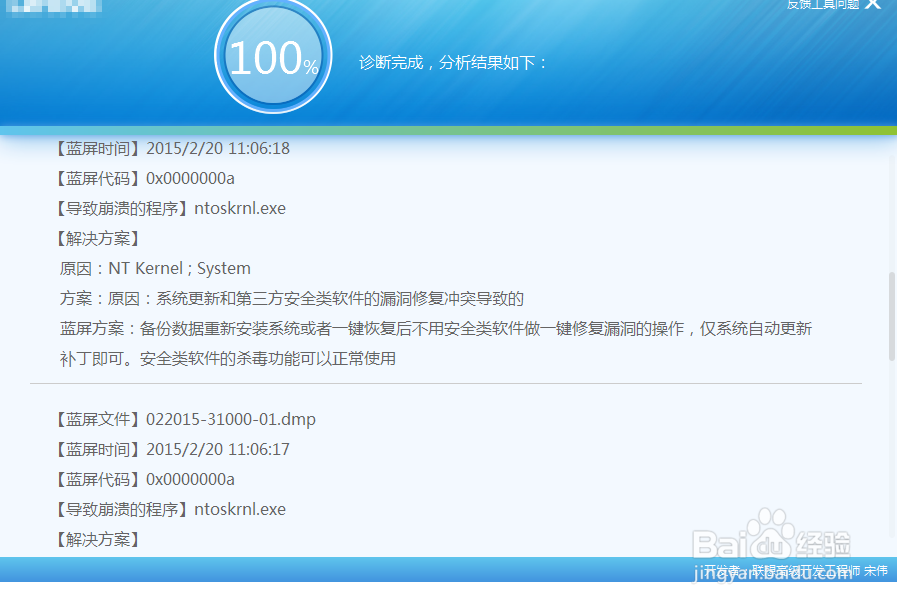Click 【解决方案】 at the bottom of the list

[x=98, y=540]
